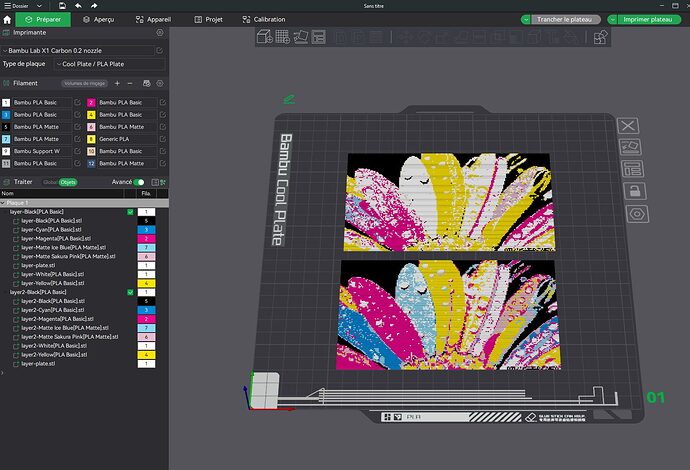Select layer2-White[PLA Basic].stl row
The image size is (690, 470).
point(54,346)
